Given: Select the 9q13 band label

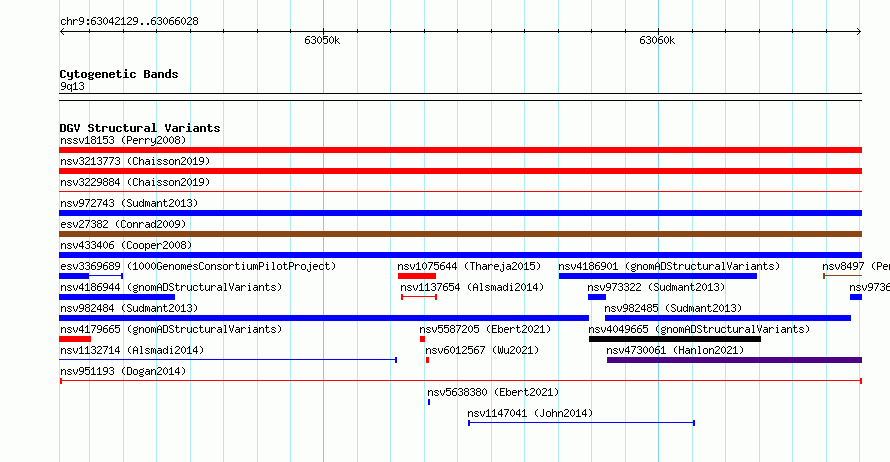Looking at the screenshot, I should tap(72, 86).
